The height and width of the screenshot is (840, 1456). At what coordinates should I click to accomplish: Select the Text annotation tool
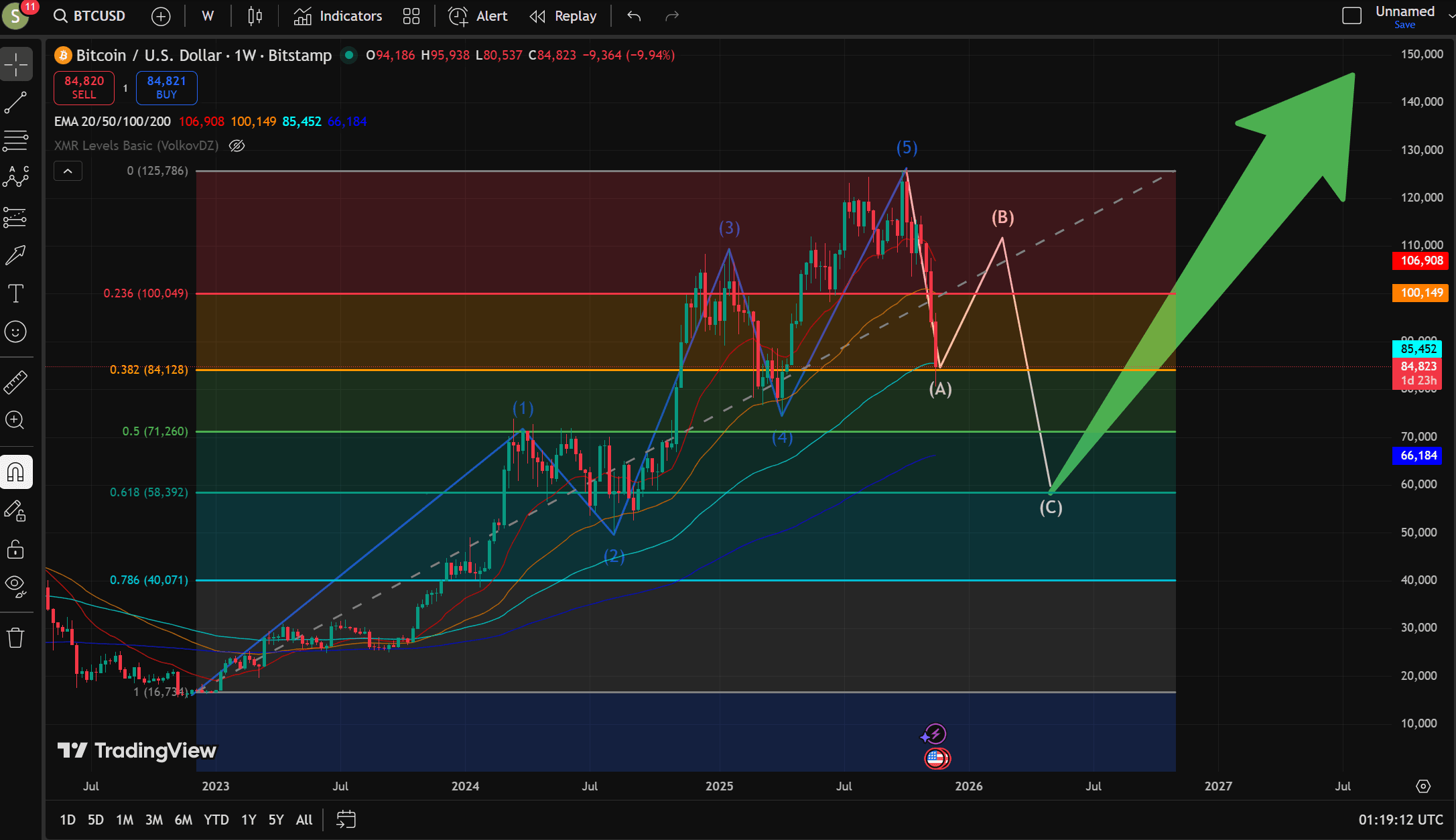point(16,293)
